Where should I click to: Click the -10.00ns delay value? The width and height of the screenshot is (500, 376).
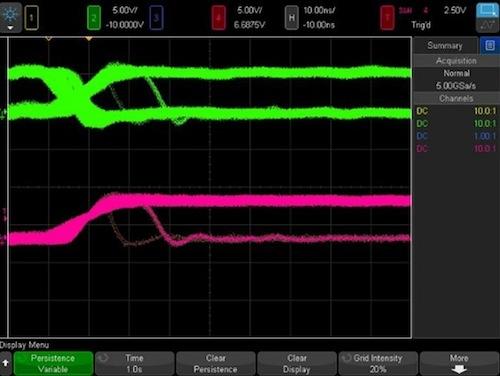(x=319, y=25)
